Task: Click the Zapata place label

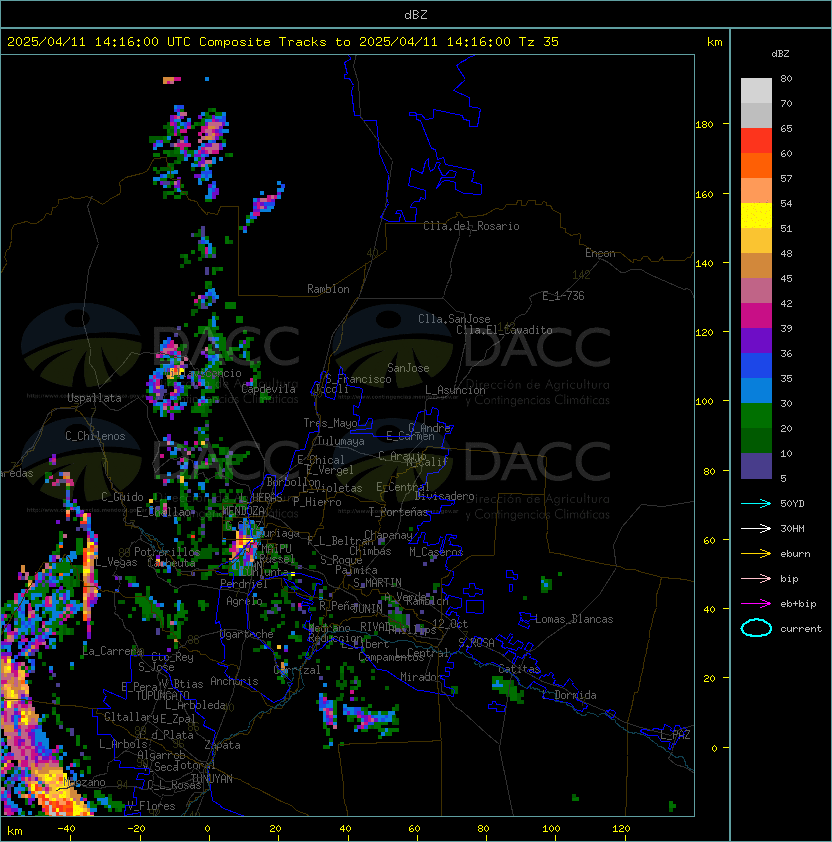Action: (222, 745)
